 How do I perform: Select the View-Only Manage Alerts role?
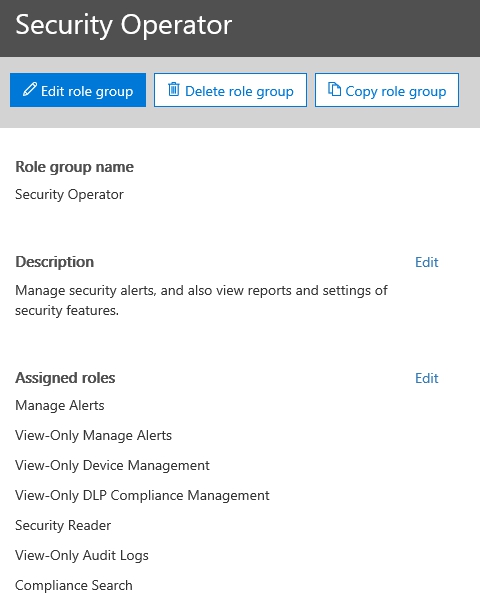pyautogui.click(x=93, y=436)
